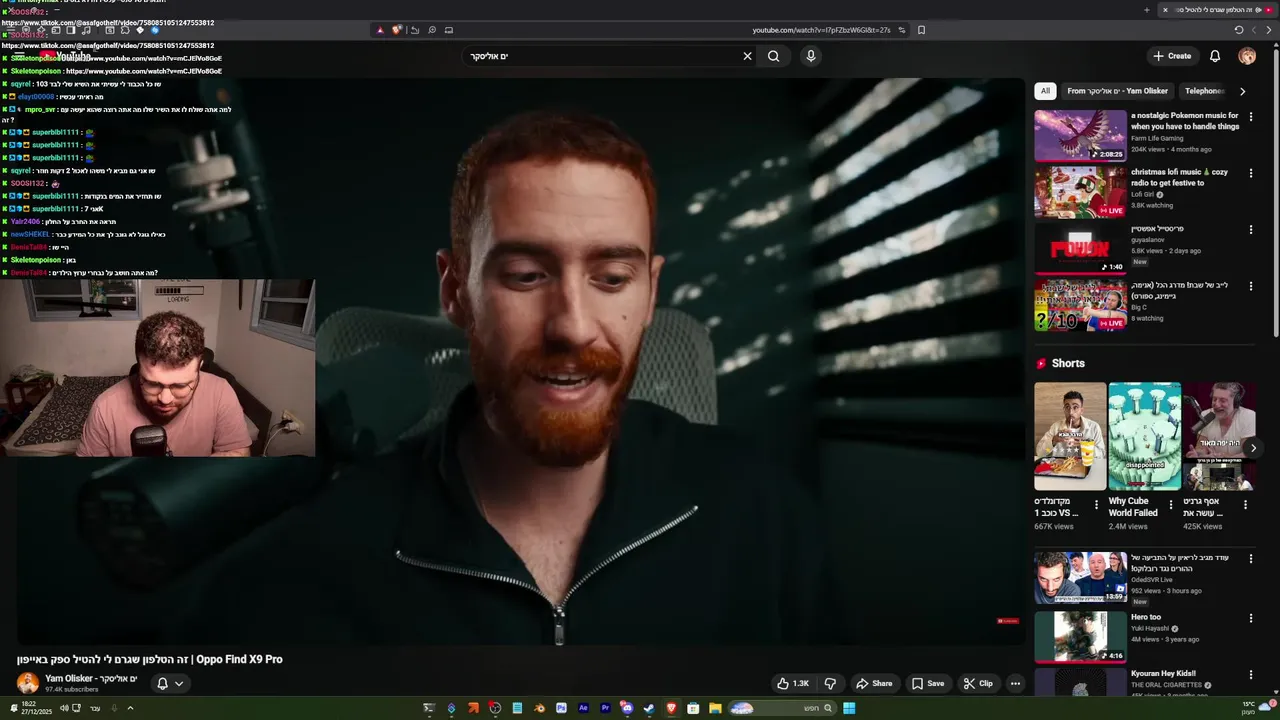Save the video to a playlist
Screen dimensions: 1280x720
[928, 684]
